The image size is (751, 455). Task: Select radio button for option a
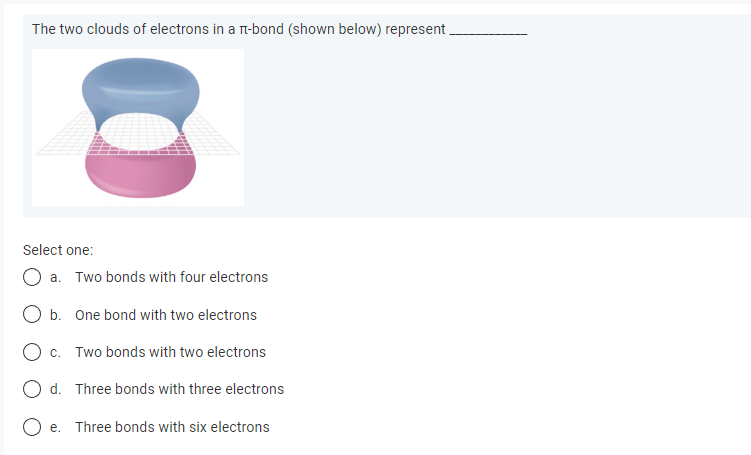click(32, 277)
